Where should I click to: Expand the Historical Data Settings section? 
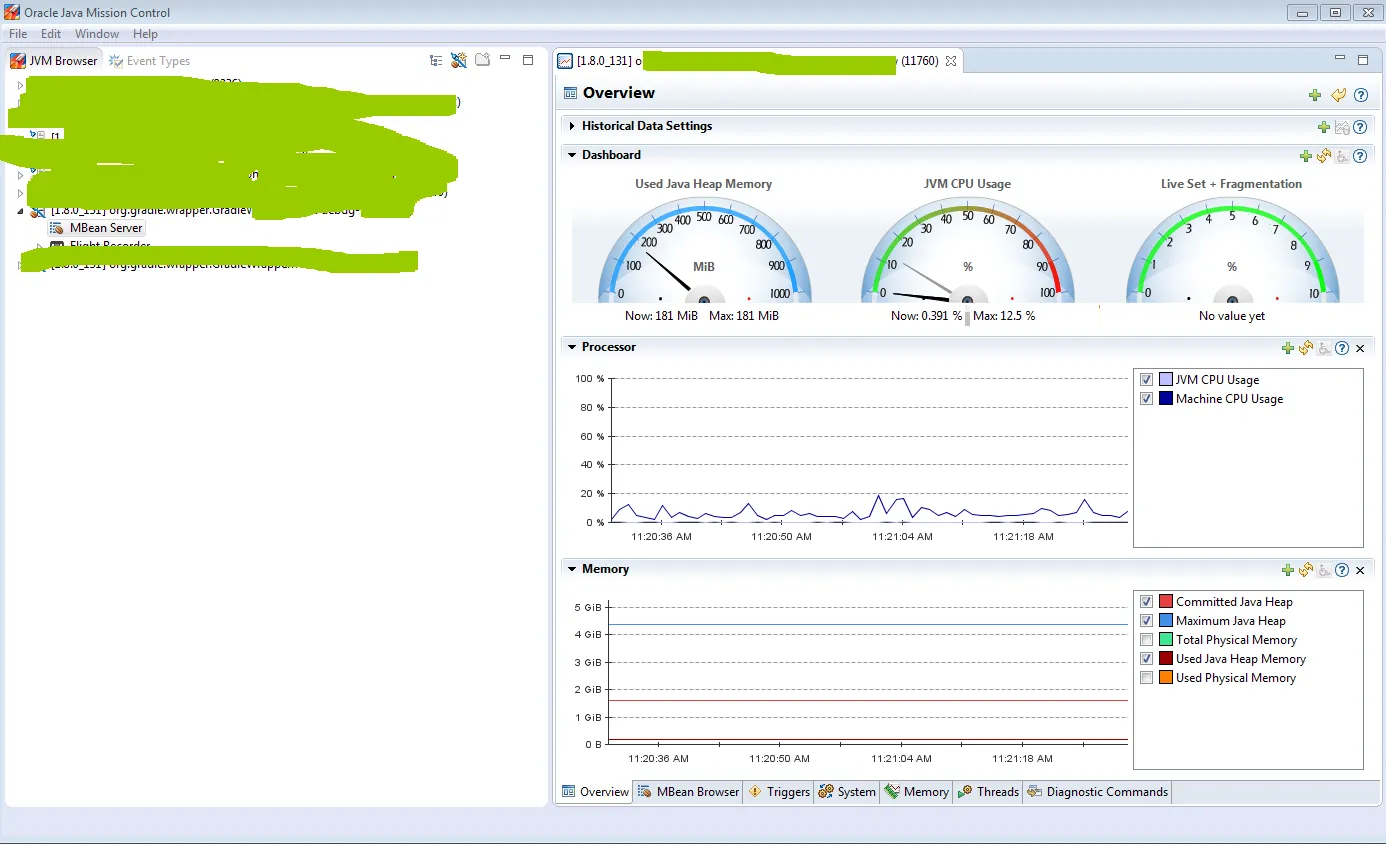click(572, 126)
